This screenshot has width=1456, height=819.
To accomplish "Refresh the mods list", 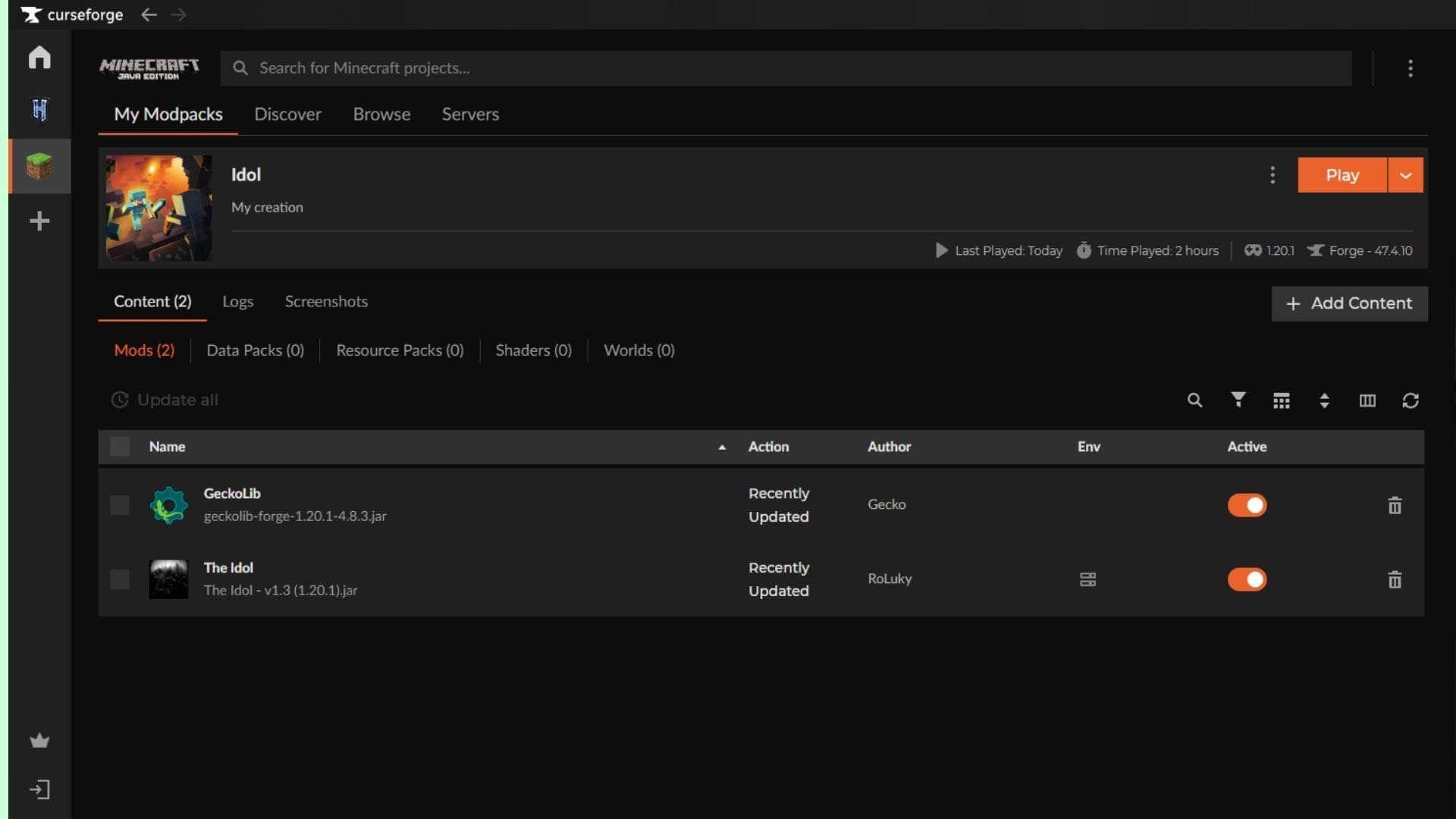I will coord(1410,400).
